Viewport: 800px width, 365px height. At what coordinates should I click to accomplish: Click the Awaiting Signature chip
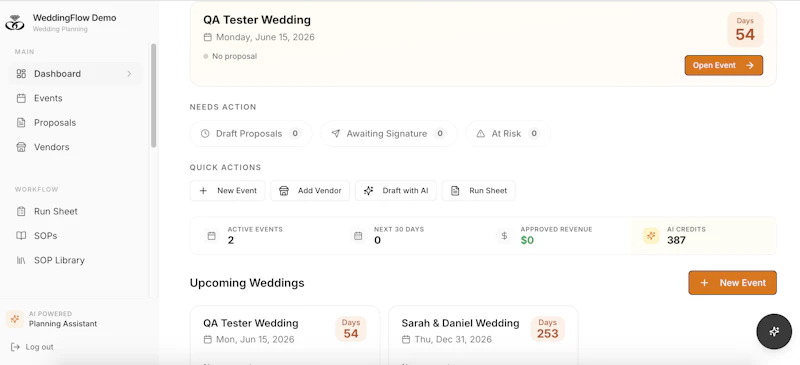pyautogui.click(x=389, y=134)
